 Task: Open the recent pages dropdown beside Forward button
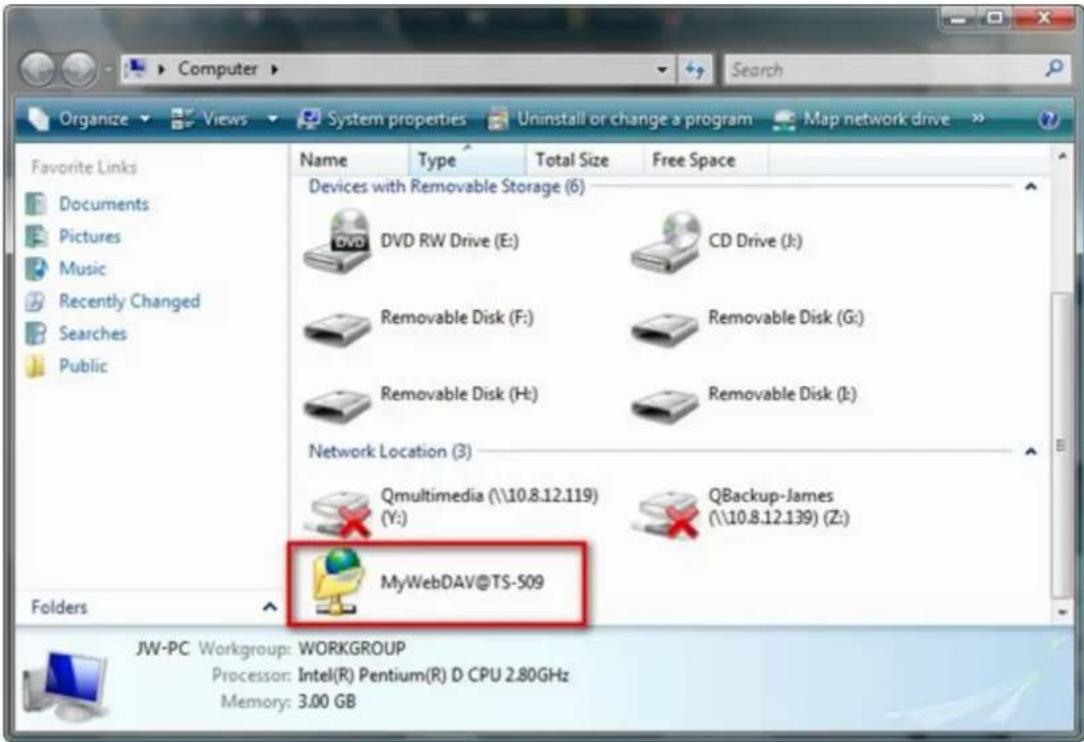(109, 70)
